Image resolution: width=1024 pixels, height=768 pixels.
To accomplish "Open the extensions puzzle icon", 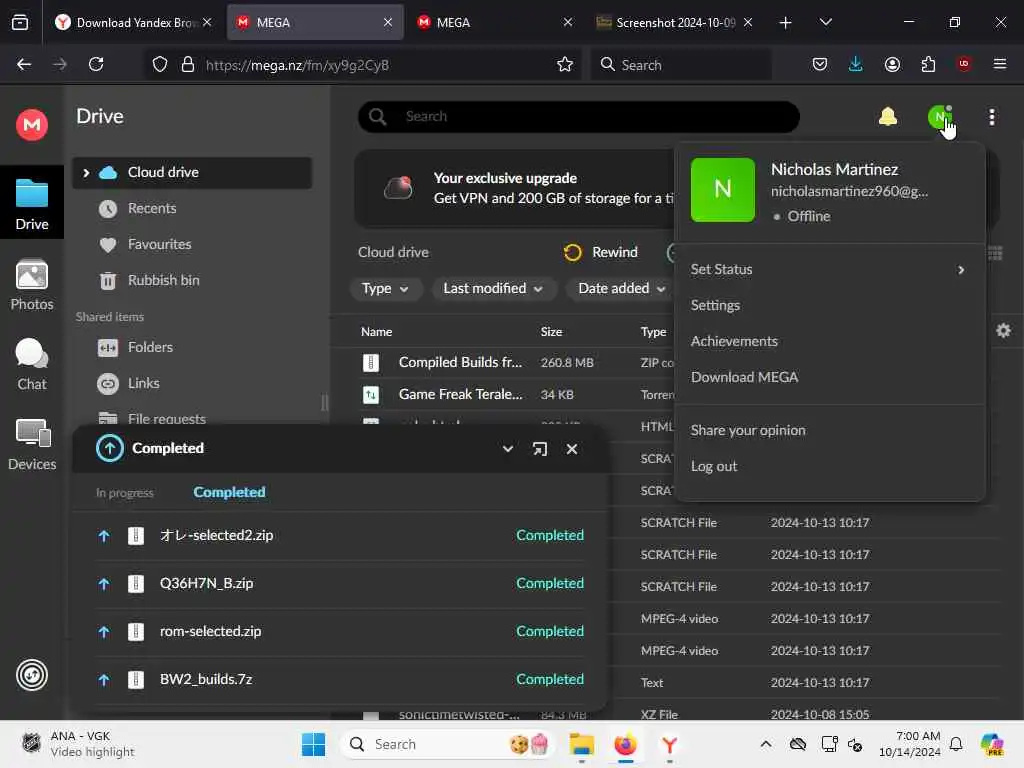I will [x=928, y=64].
